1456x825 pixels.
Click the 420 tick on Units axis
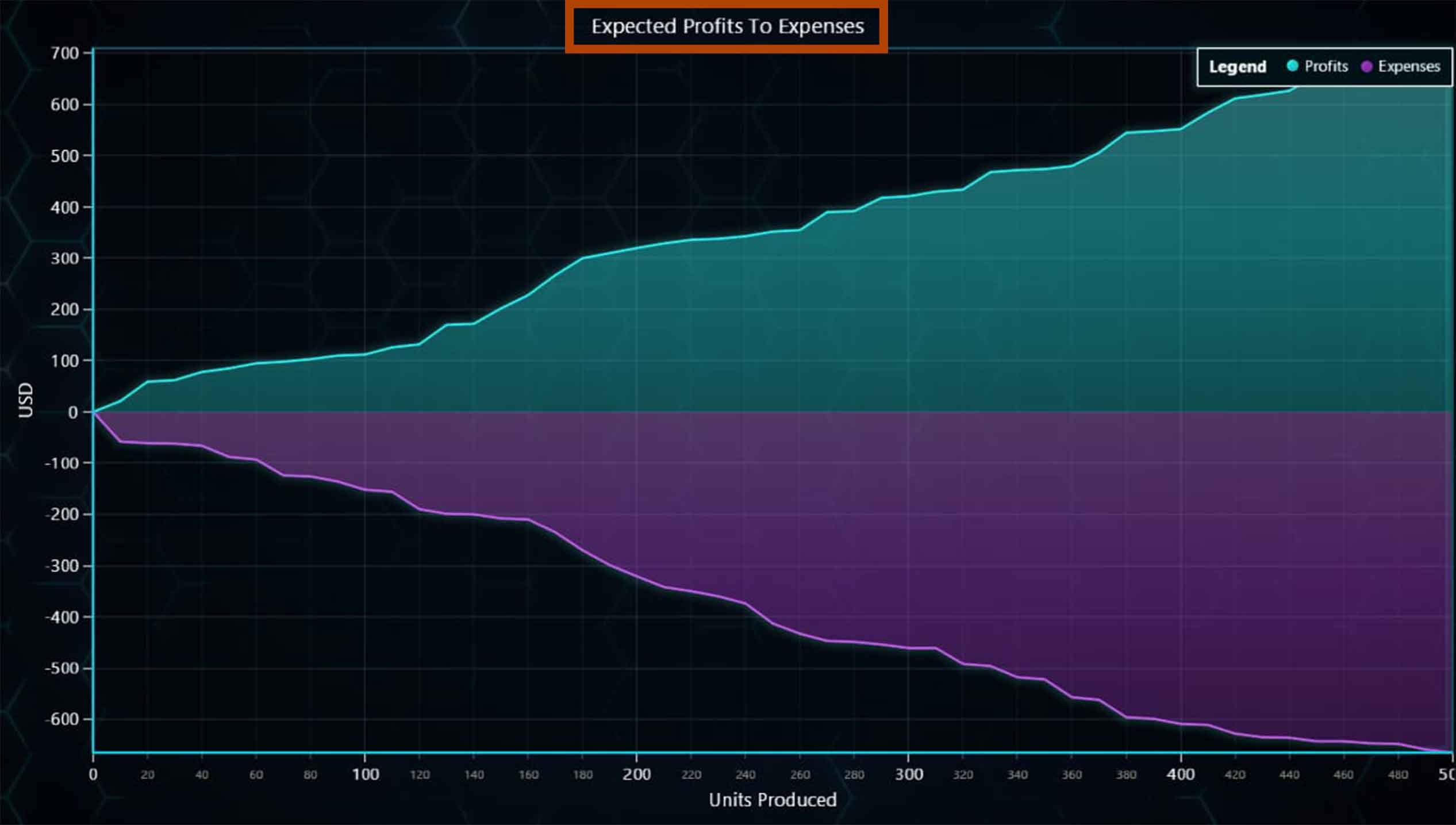point(1235,775)
